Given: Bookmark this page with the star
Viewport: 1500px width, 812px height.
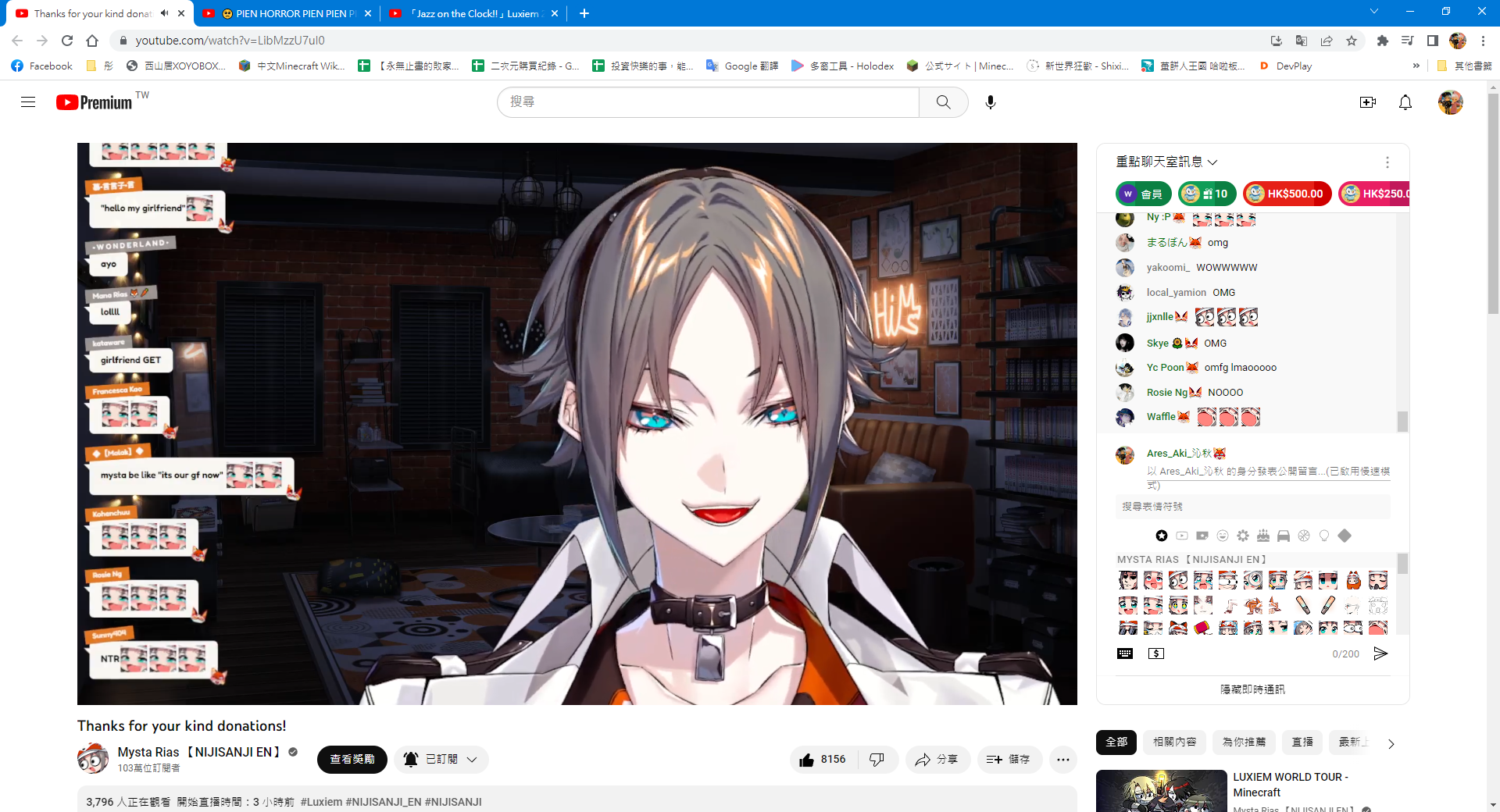Looking at the screenshot, I should (1352, 41).
